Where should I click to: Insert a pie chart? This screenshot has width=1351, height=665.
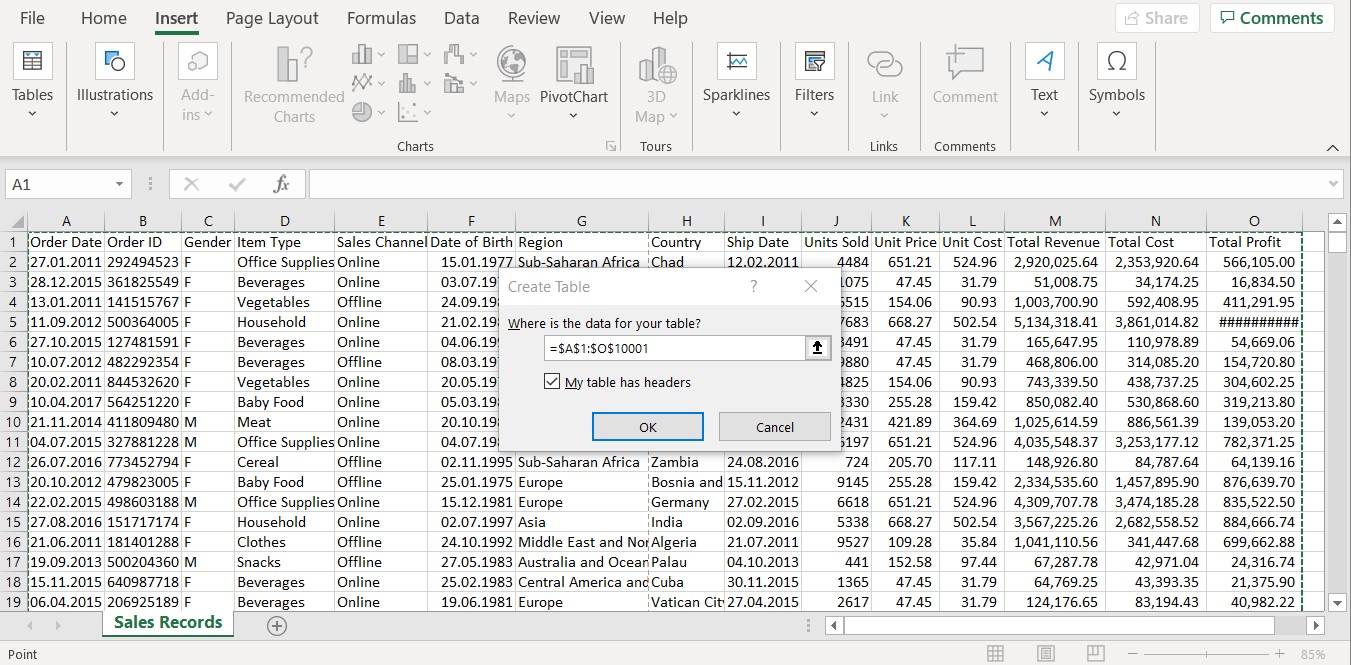[364, 111]
